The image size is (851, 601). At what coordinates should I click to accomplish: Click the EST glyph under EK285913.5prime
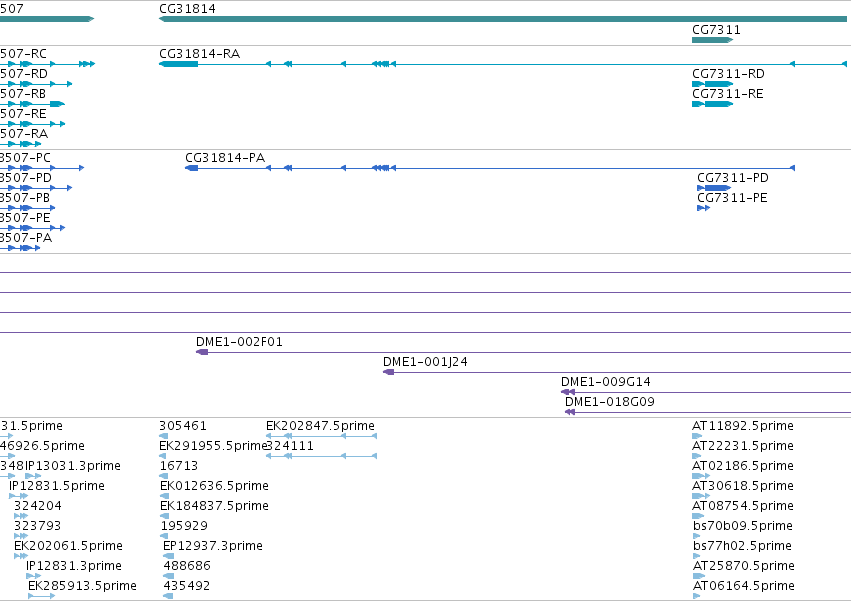(x=42, y=596)
